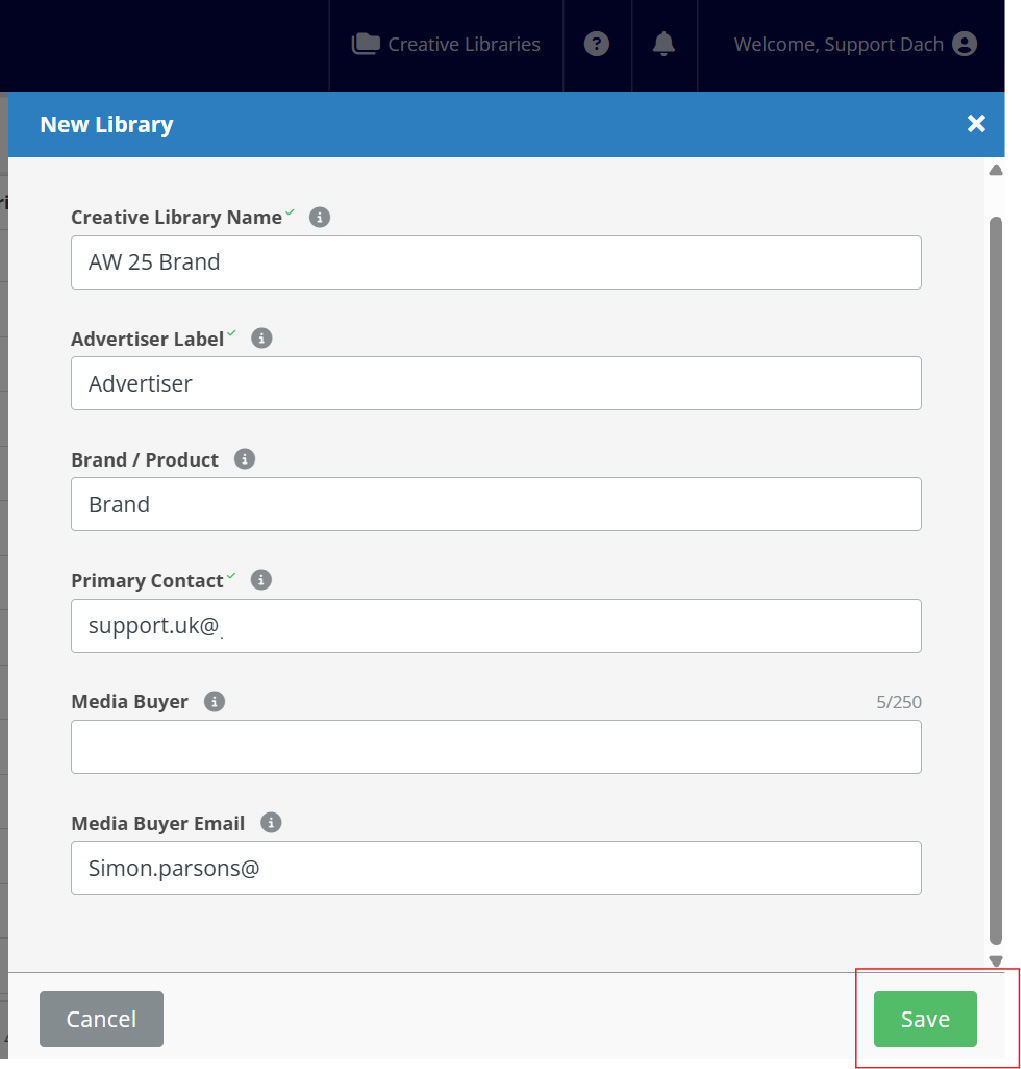The image size is (1021, 1069).
Task: Open the Creative Libraries navigation item
Action: click(447, 44)
